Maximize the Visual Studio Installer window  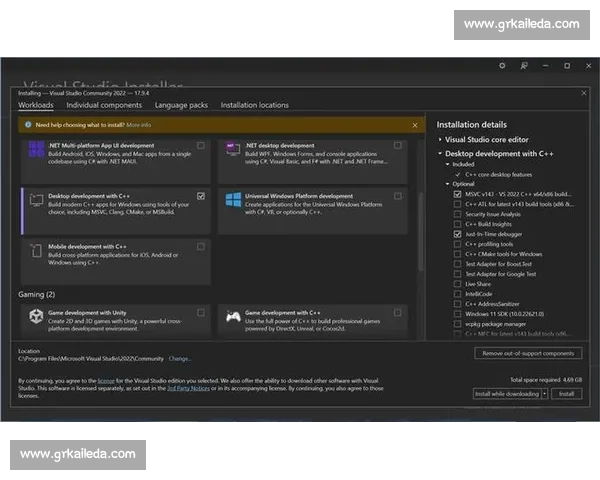click(567, 66)
